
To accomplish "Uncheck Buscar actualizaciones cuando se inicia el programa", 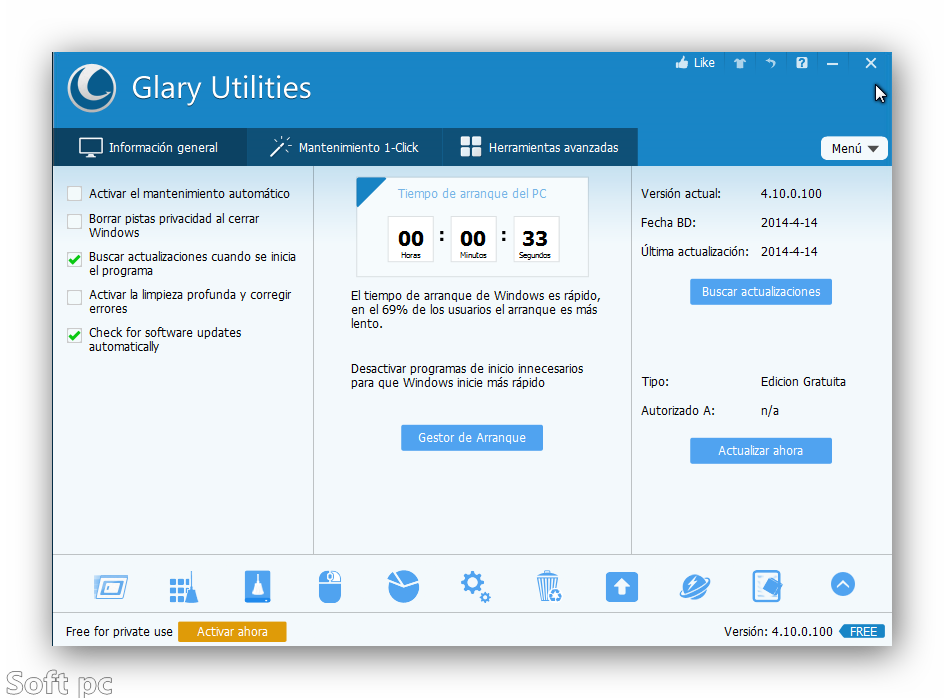I will click(x=75, y=259).
